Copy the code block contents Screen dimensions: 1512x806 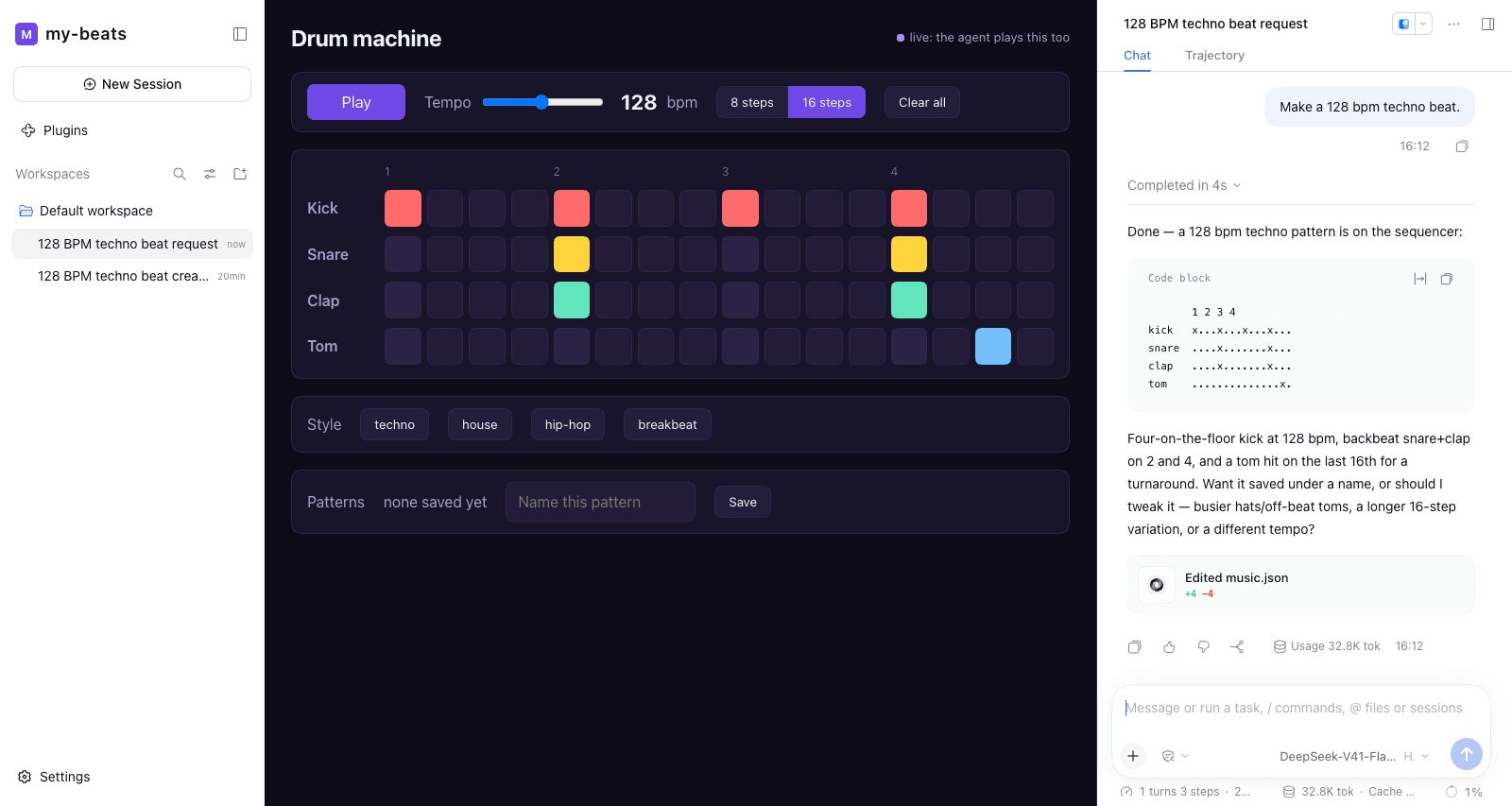[x=1446, y=279]
